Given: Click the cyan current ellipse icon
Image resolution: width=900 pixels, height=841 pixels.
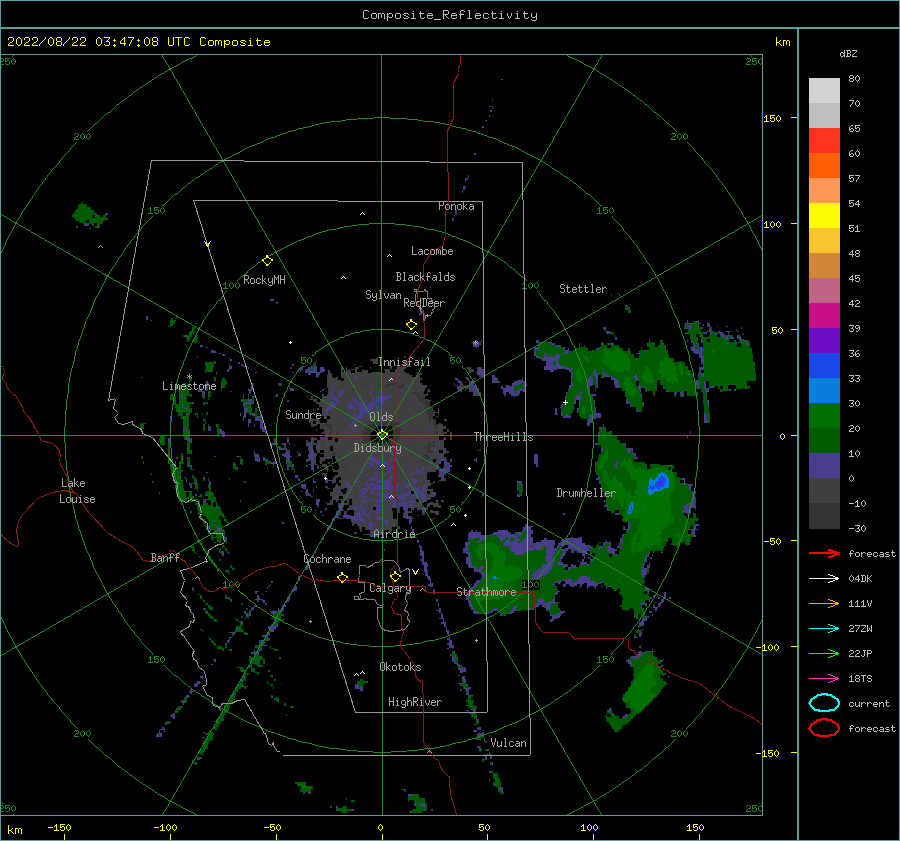Looking at the screenshot, I should click(824, 703).
